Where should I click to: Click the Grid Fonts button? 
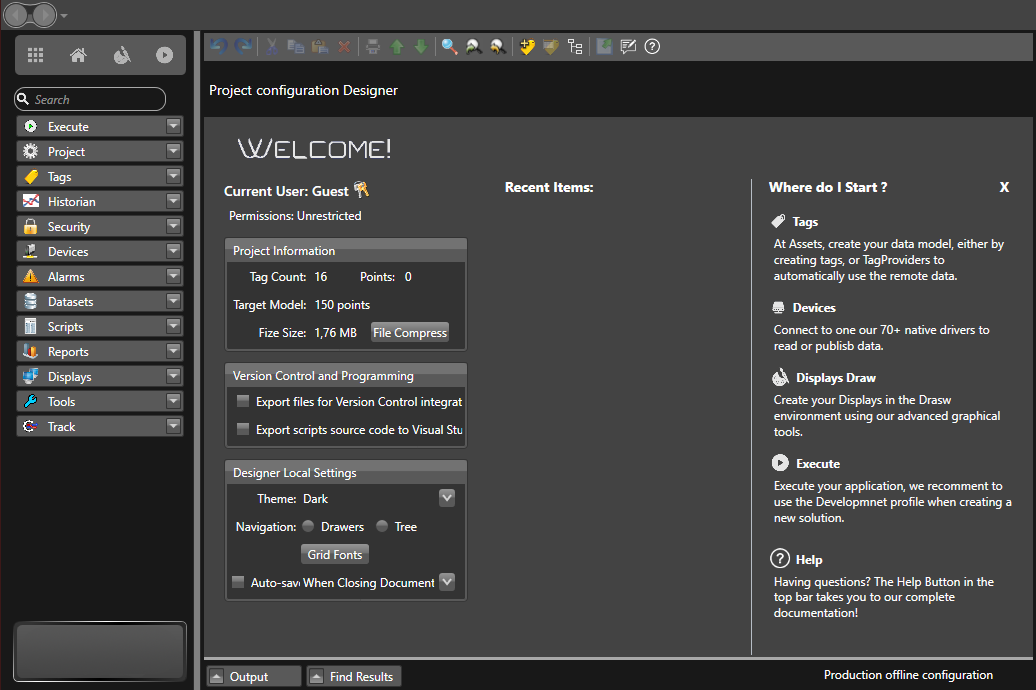click(x=335, y=555)
